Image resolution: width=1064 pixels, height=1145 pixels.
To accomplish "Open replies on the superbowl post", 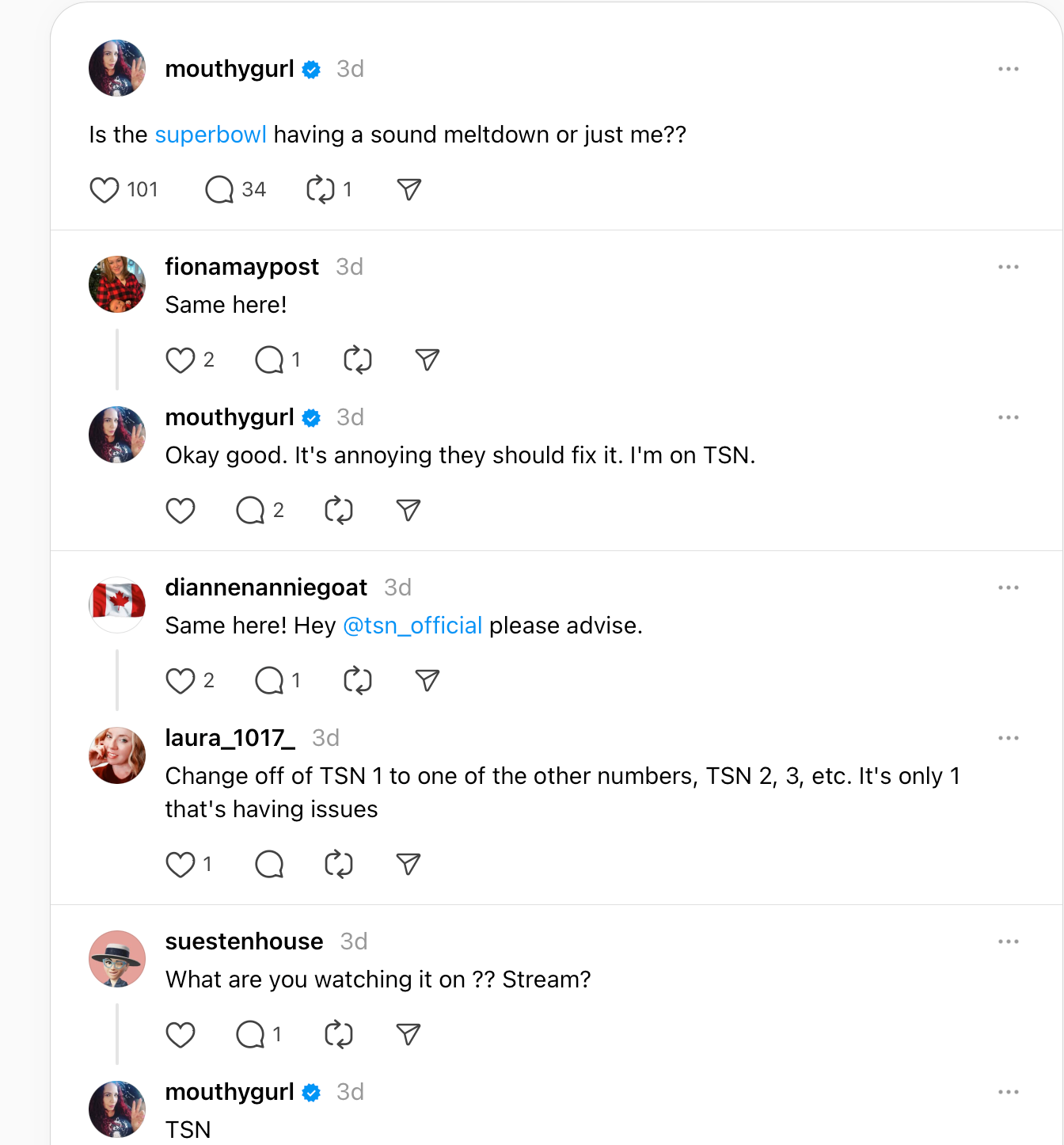I will click(x=219, y=190).
